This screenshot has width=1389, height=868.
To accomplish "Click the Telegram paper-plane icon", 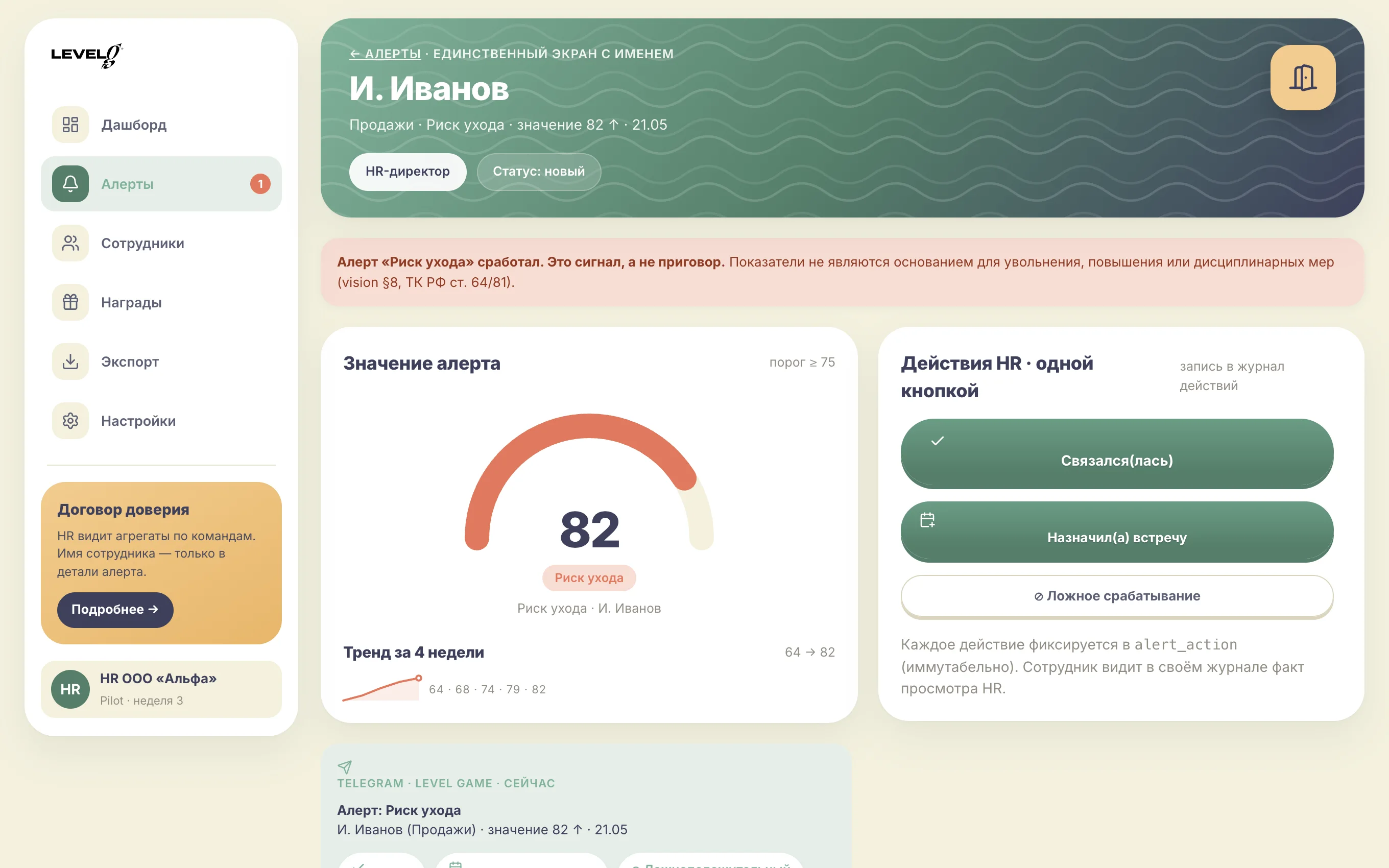I will click(x=344, y=766).
